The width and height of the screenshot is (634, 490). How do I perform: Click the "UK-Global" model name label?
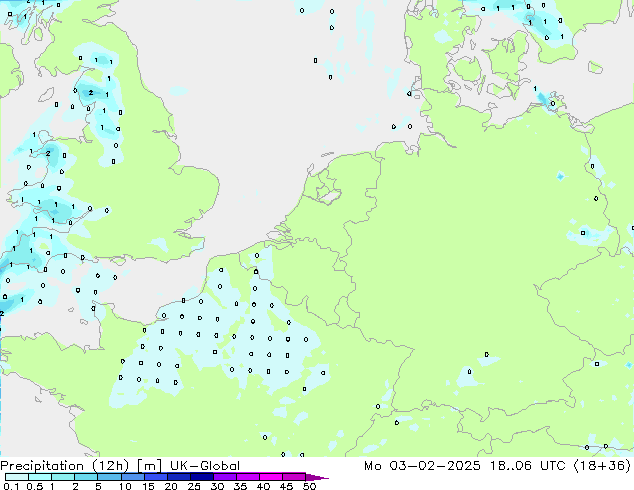coord(205,466)
